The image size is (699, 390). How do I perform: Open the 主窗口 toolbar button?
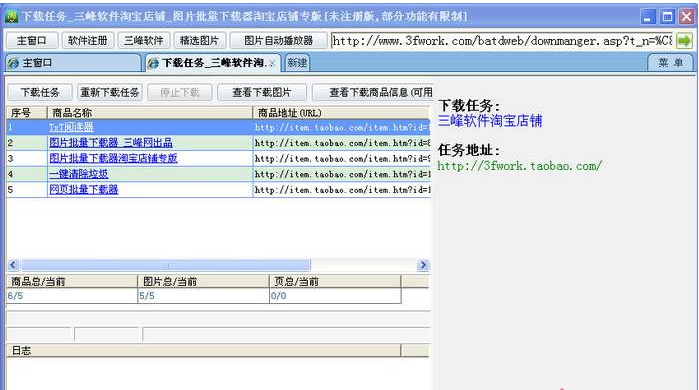pyautogui.click(x=32, y=41)
